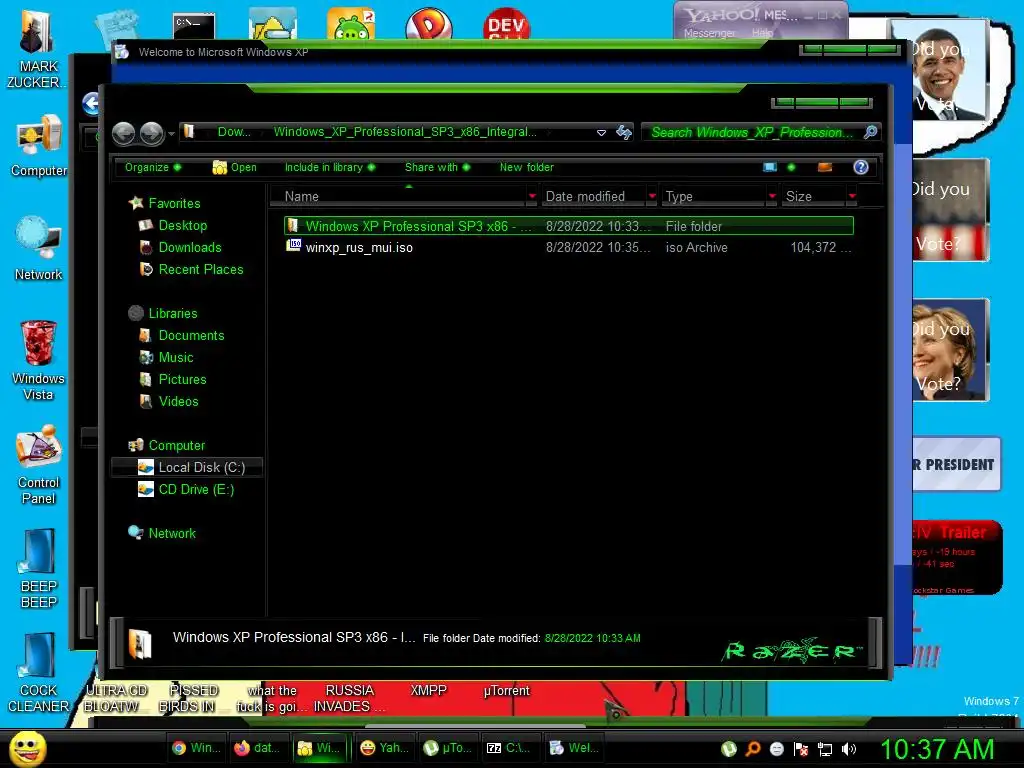Image resolution: width=1024 pixels, height=768 pixels.
Task: Open Pictures library
Action: coord(182,379)
